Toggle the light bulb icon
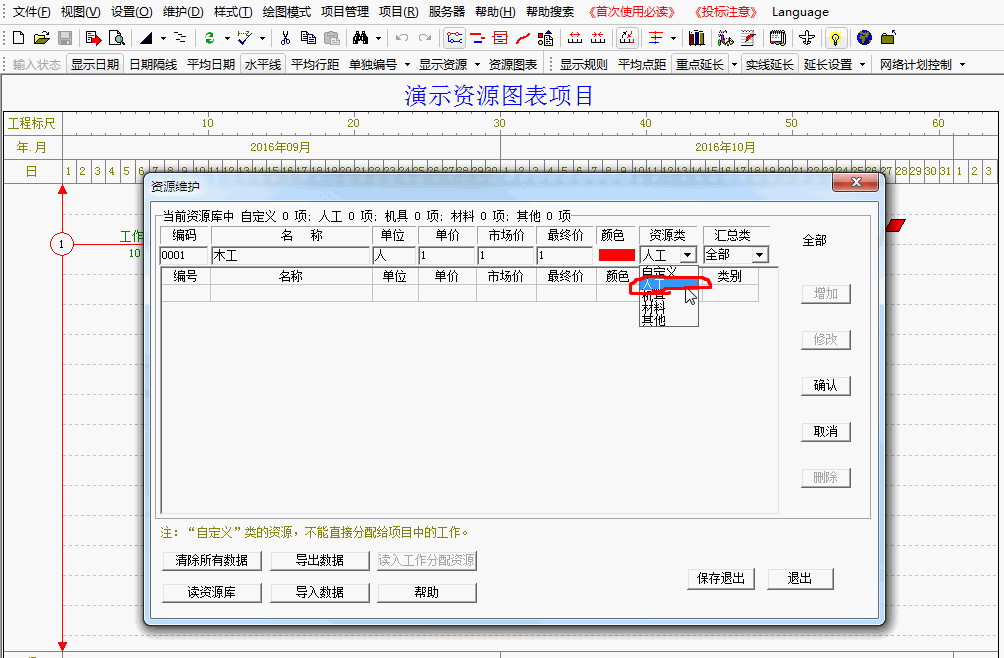The width and height of the screenshot is (1004, 658). click(x=836, y=38)
